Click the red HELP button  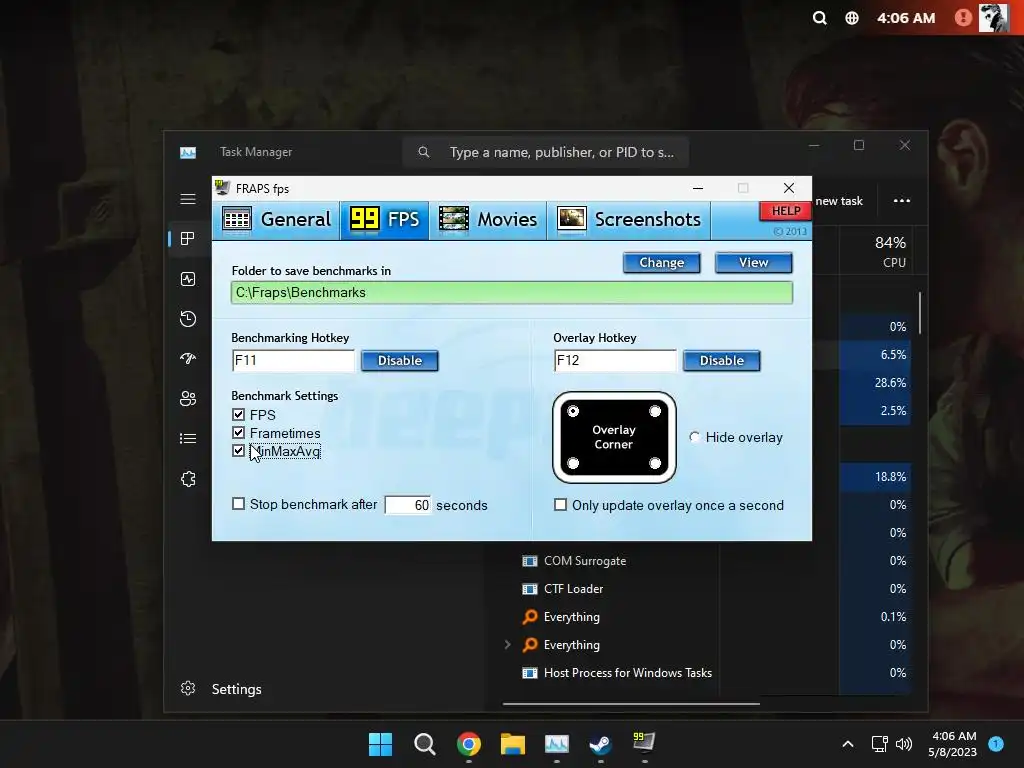pos(786,211)
